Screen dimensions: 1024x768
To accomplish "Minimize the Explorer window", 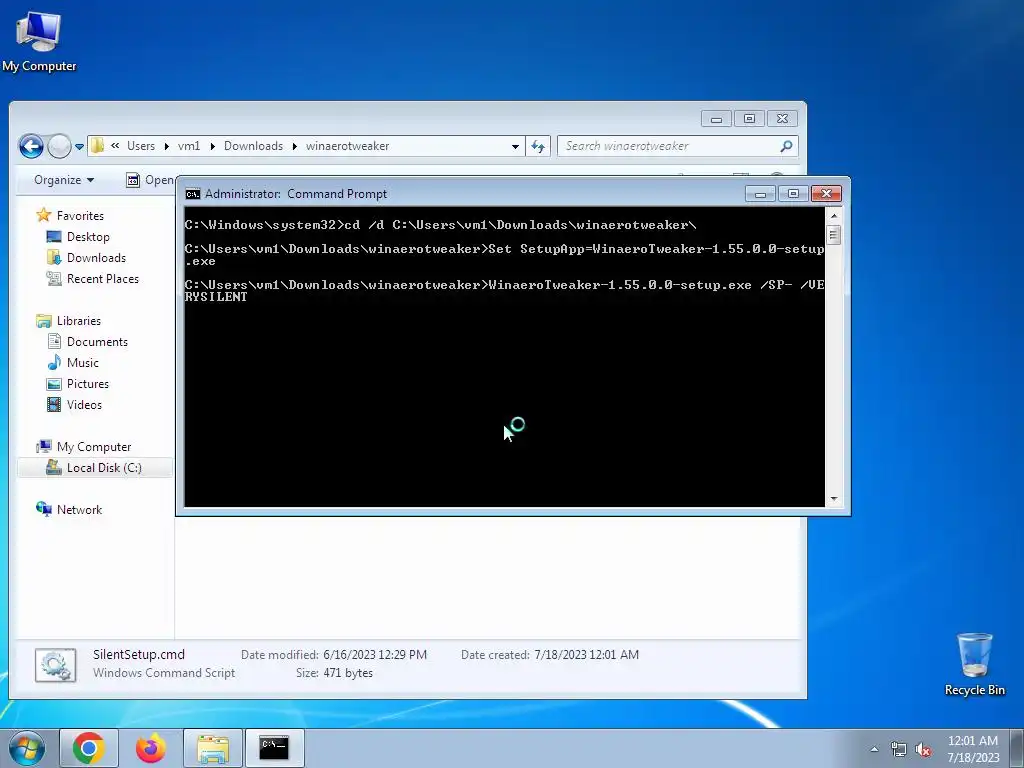I will point(716,118).
